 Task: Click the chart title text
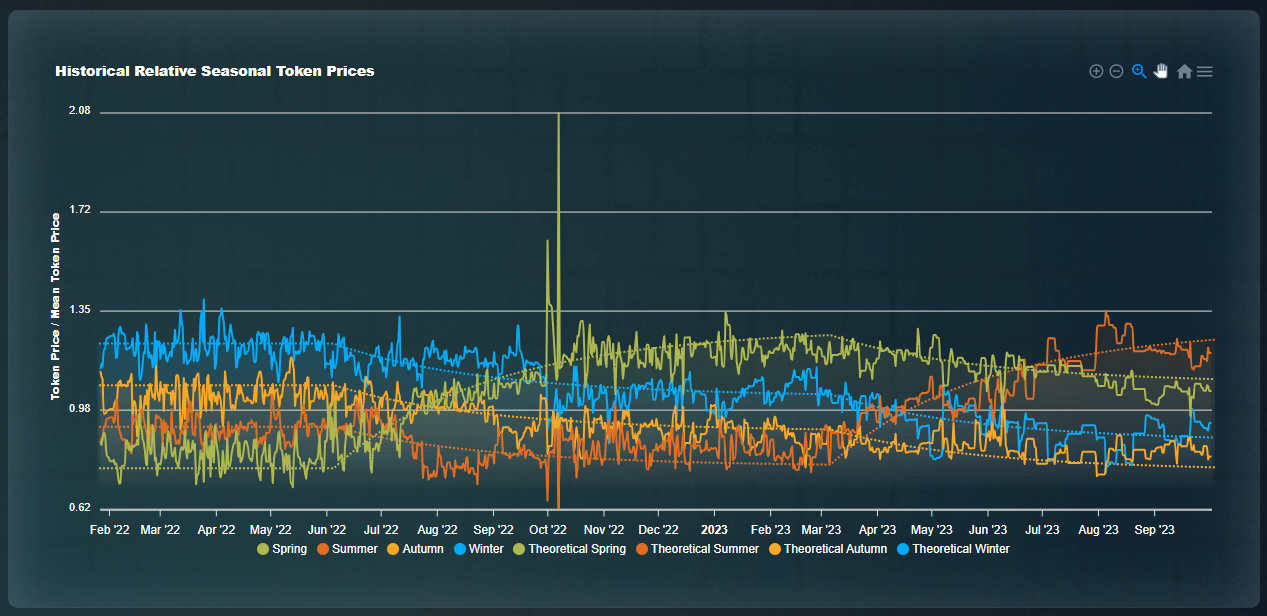click(215, 71)
